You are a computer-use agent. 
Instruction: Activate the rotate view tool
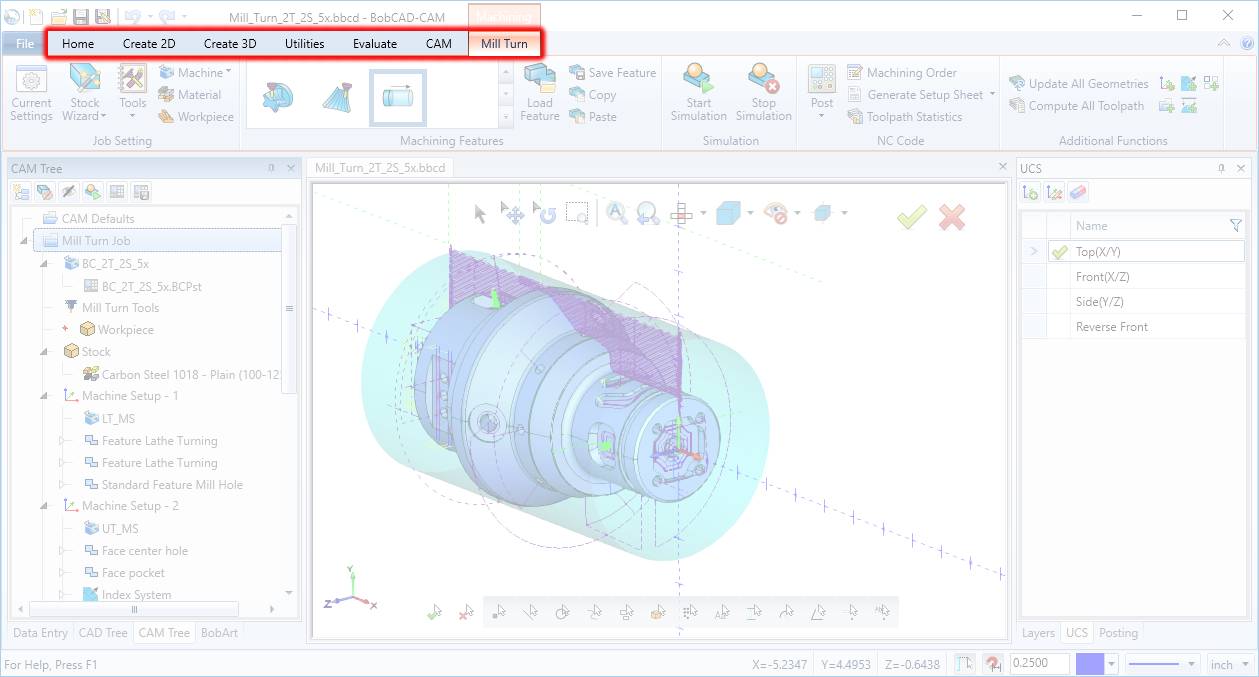pos(546,213)
